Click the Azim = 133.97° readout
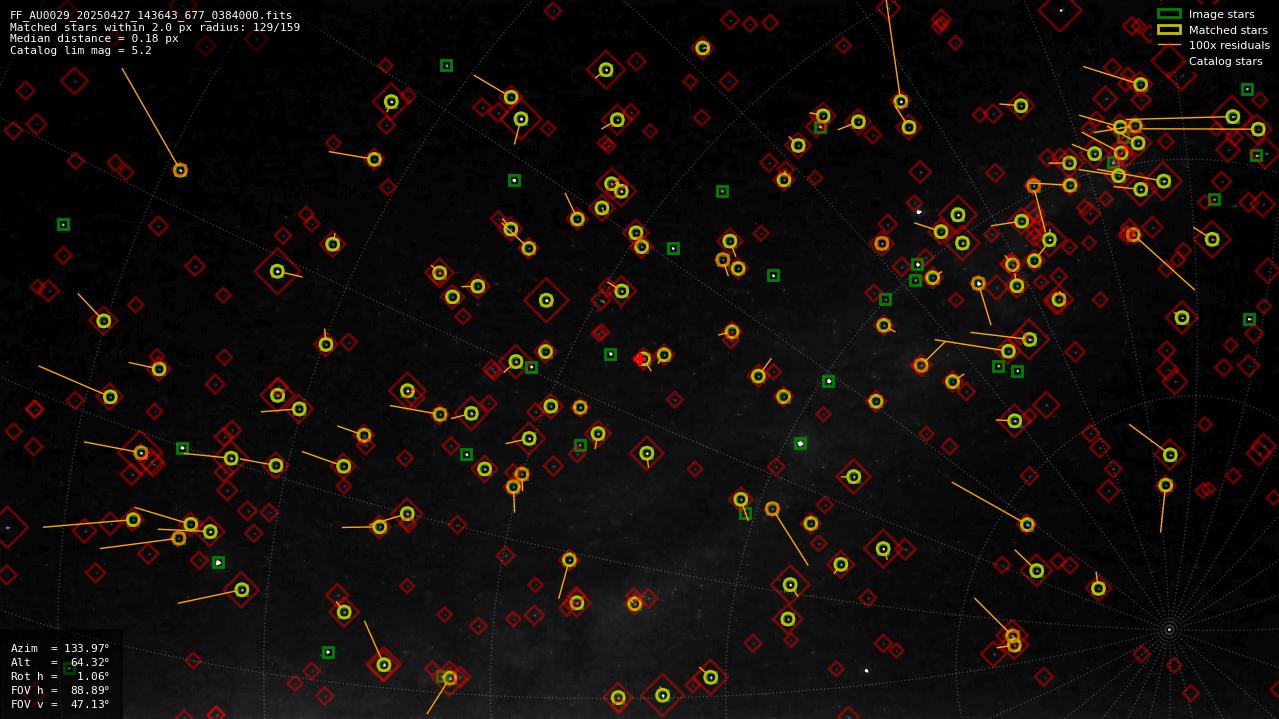The width and height of the screenshot is (1279, 719). pyautogui.click(x=60, y=648)
